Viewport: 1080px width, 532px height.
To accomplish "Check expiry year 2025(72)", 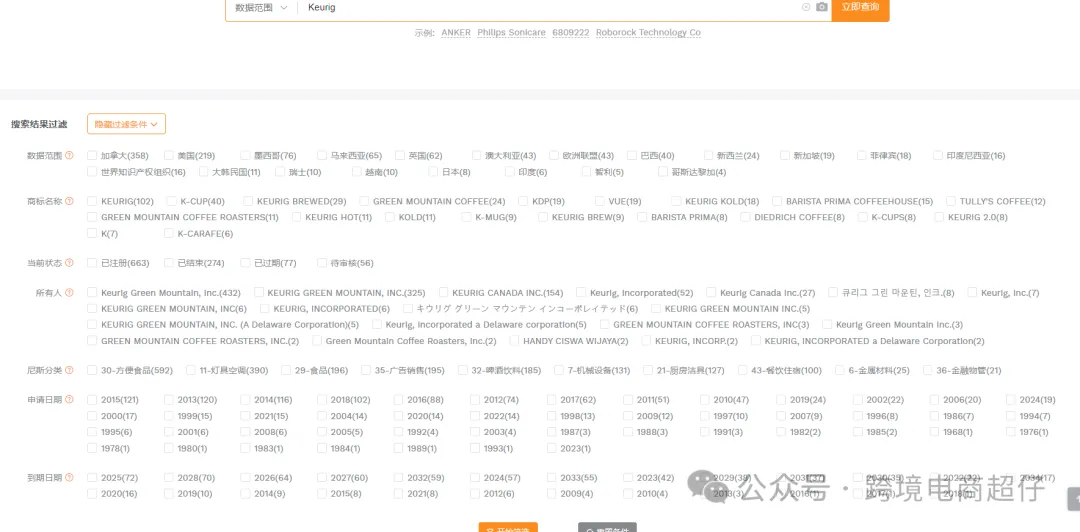I will (92, 478).
